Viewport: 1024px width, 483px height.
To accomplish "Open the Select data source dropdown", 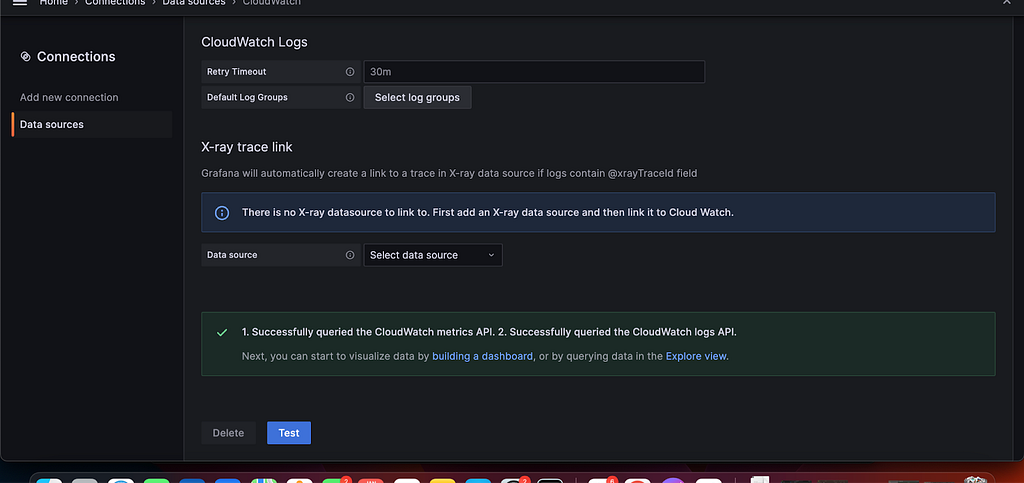I will [x=433, y=255].
